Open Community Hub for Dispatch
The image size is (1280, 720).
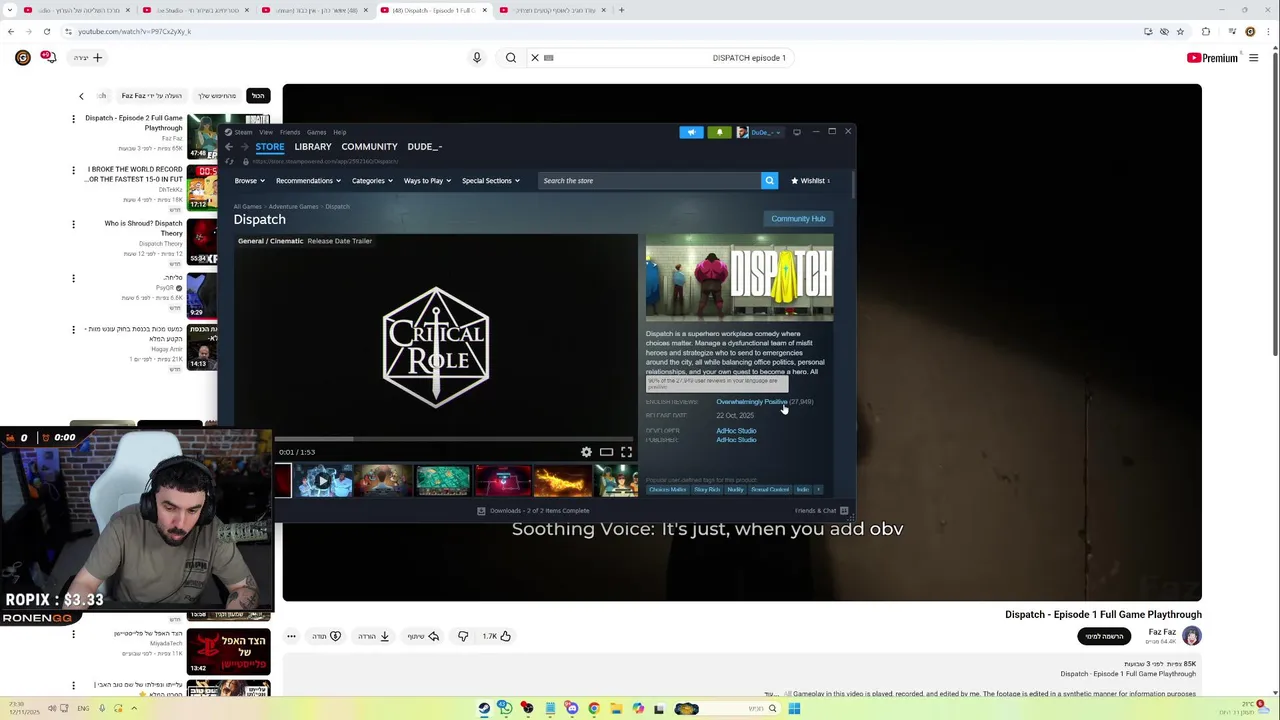(x=798, y=219)
